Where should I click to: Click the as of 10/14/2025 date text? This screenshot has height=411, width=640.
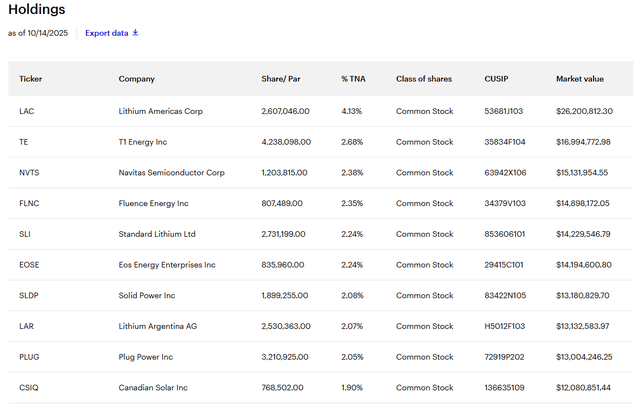38,33
